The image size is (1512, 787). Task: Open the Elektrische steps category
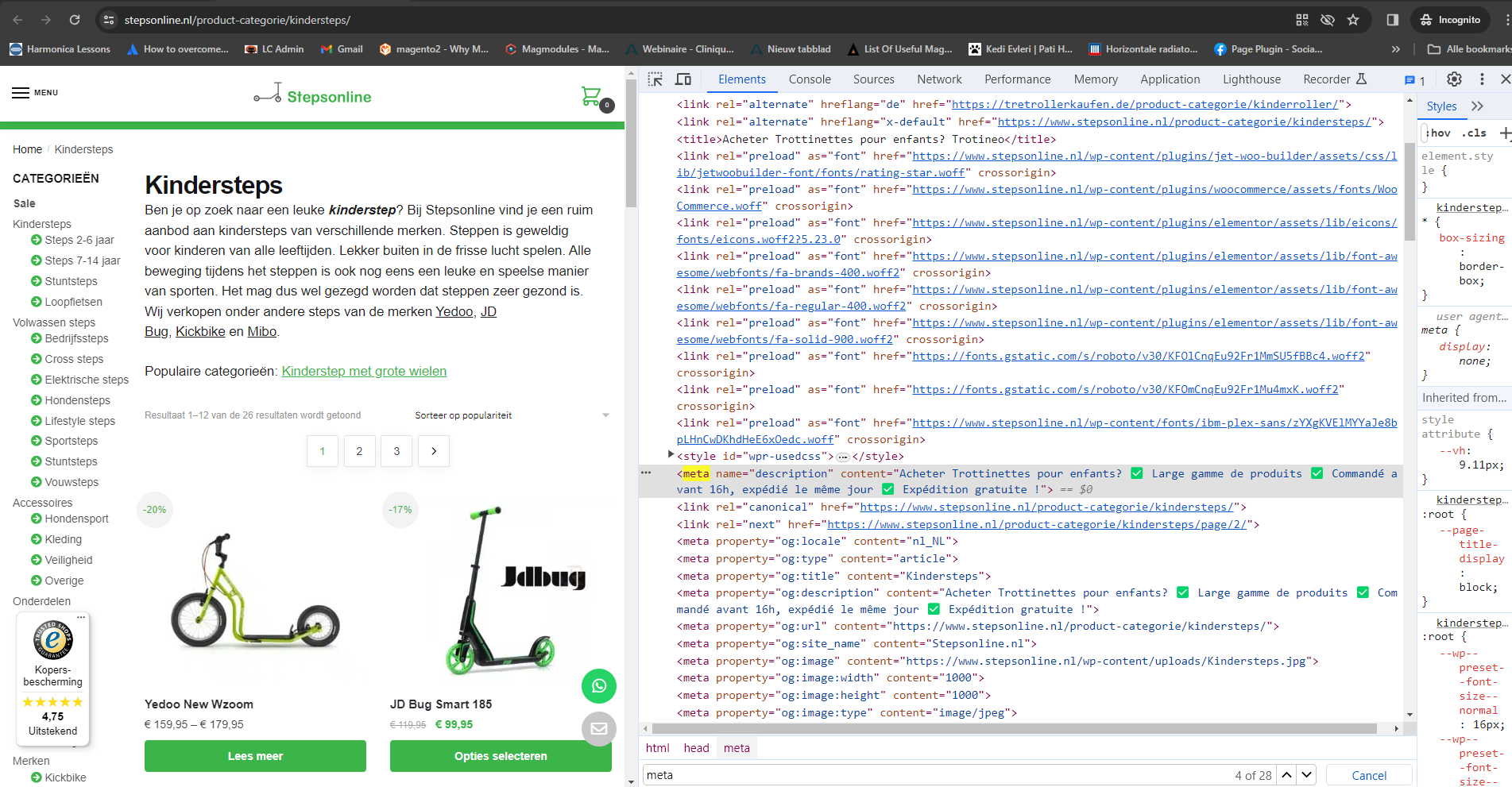[x=86, y=380]
